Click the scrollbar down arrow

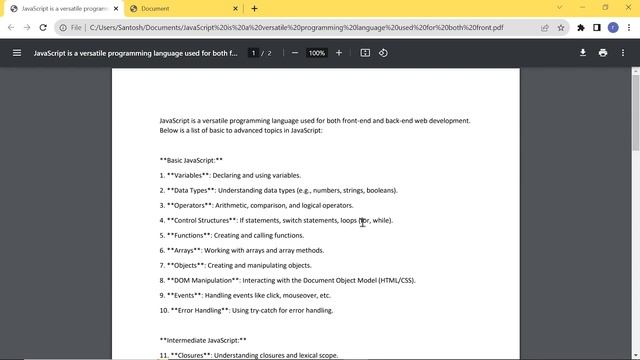pos(636,356)
